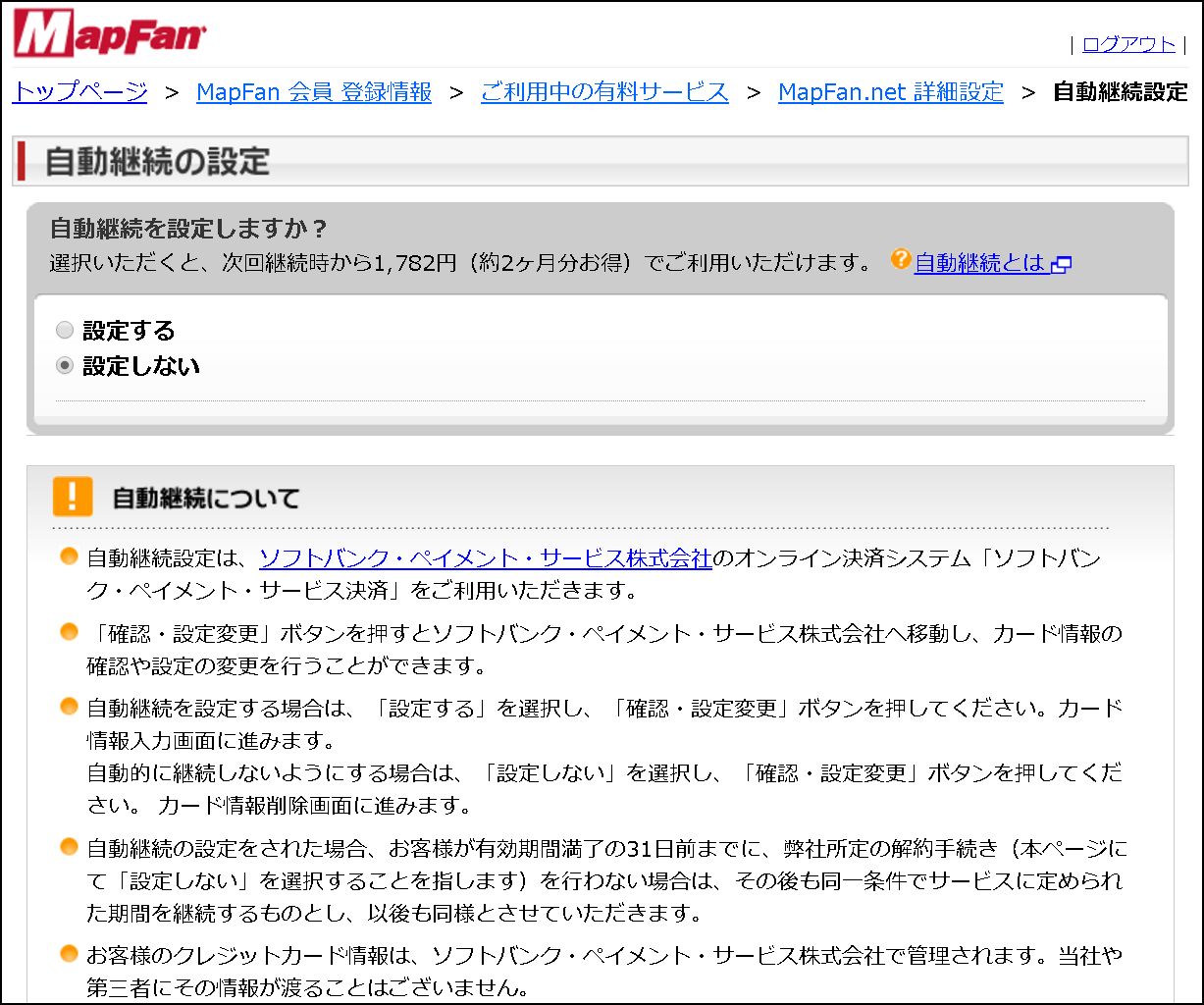
Task: Select the 設定しない radio button
Action: [x=65, y=366]
